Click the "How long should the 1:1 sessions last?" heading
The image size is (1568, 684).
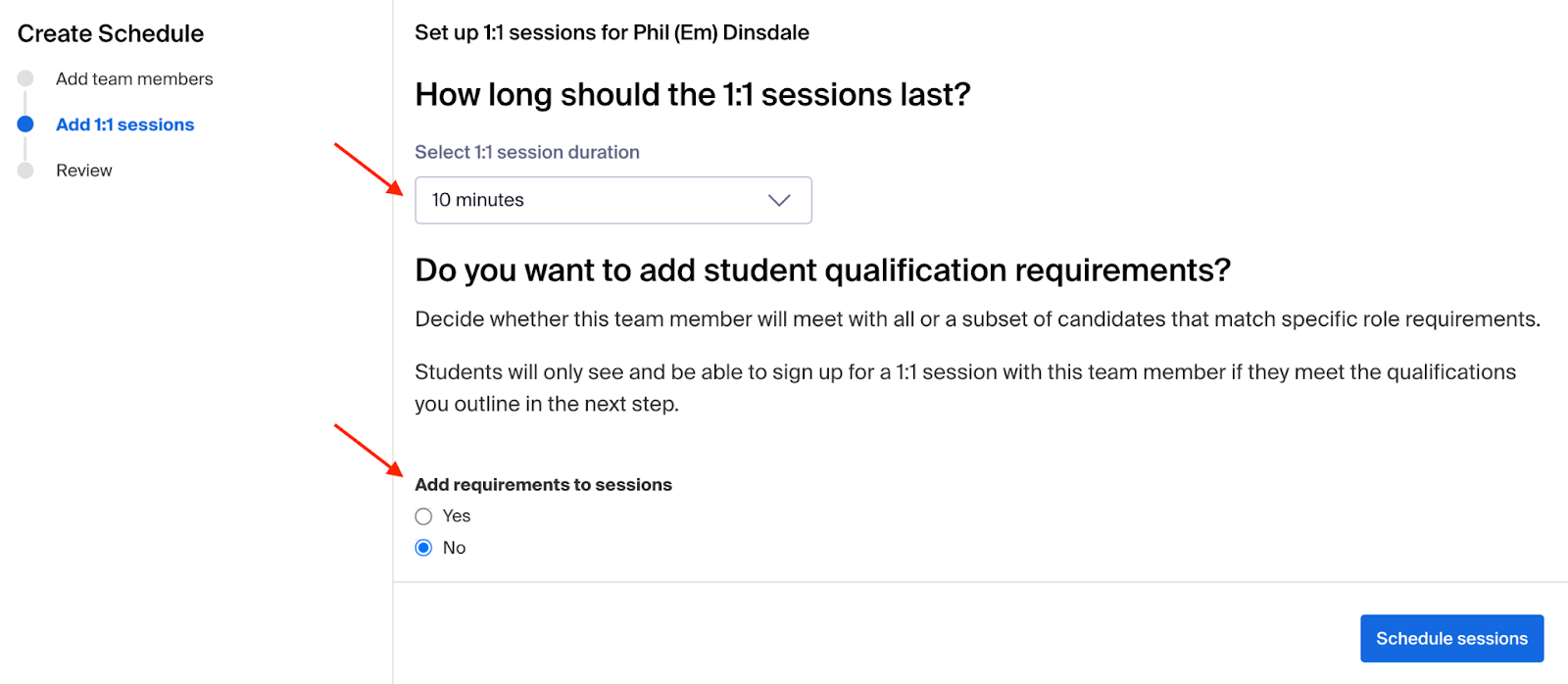(x=693, y=95)
